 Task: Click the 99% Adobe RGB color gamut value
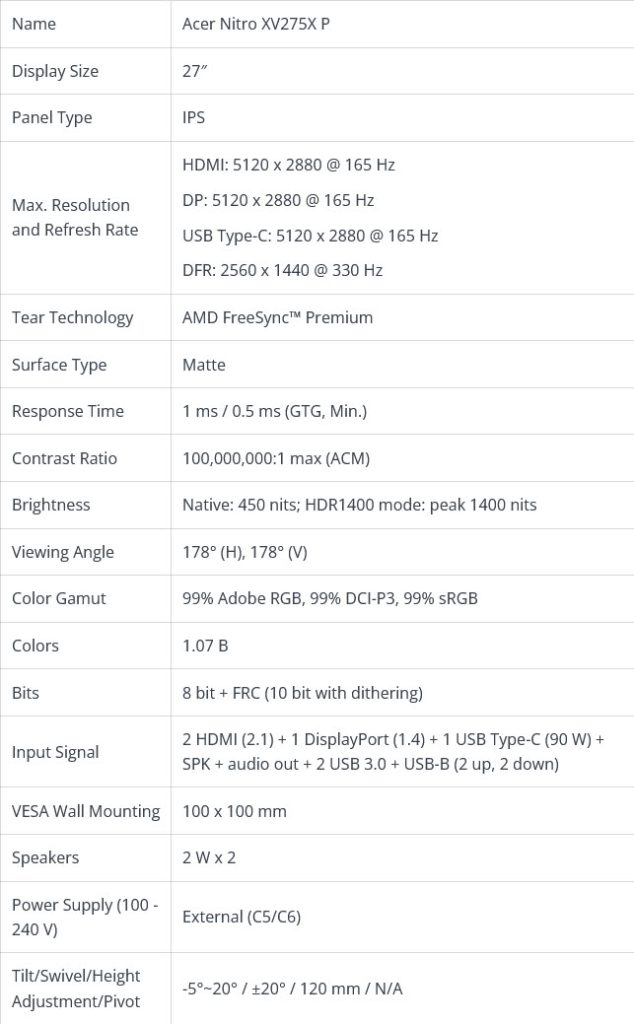click(330, 598)
